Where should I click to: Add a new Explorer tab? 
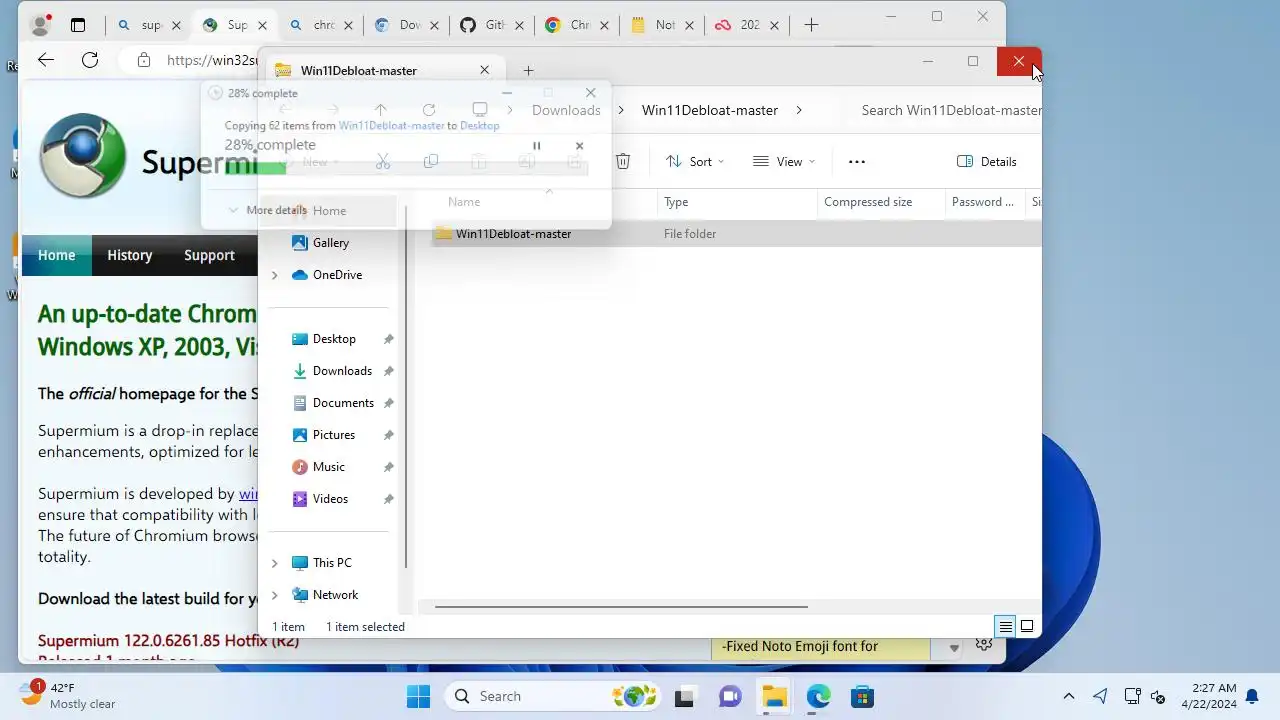point(528,70)
